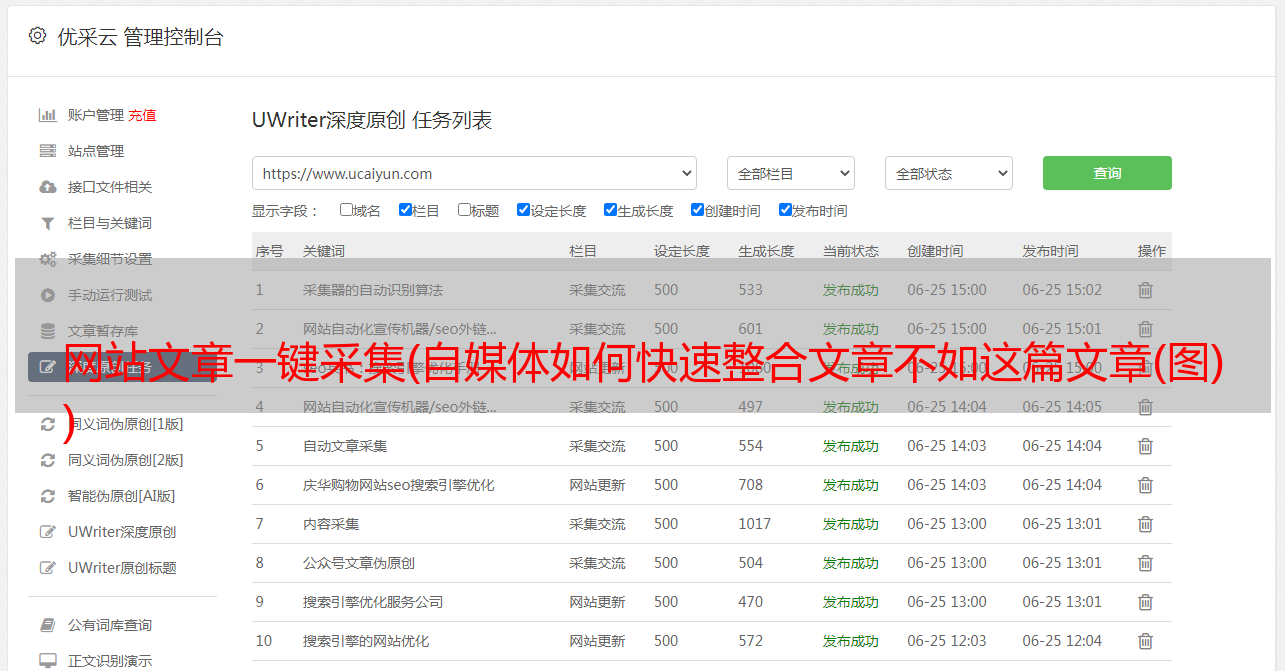Delete row 5 自动文章采集 via trash icon

click(x=1145, y=446)
